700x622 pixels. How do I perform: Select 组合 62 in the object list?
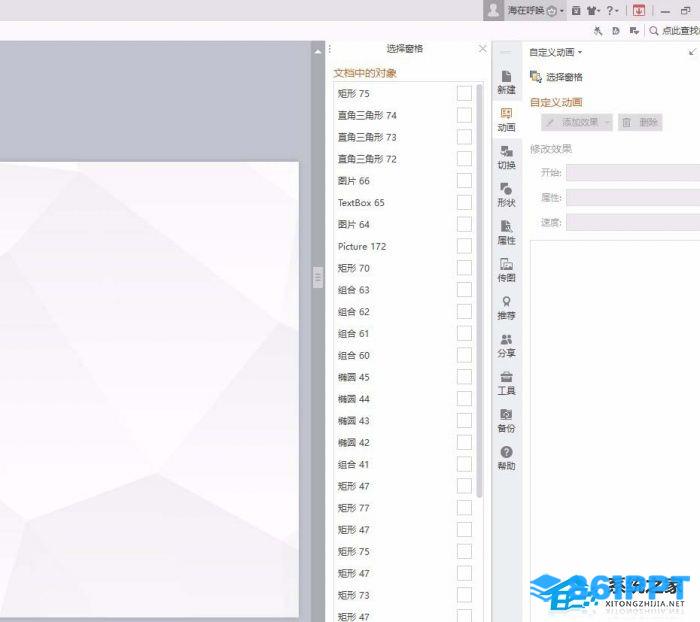[354, 312]
